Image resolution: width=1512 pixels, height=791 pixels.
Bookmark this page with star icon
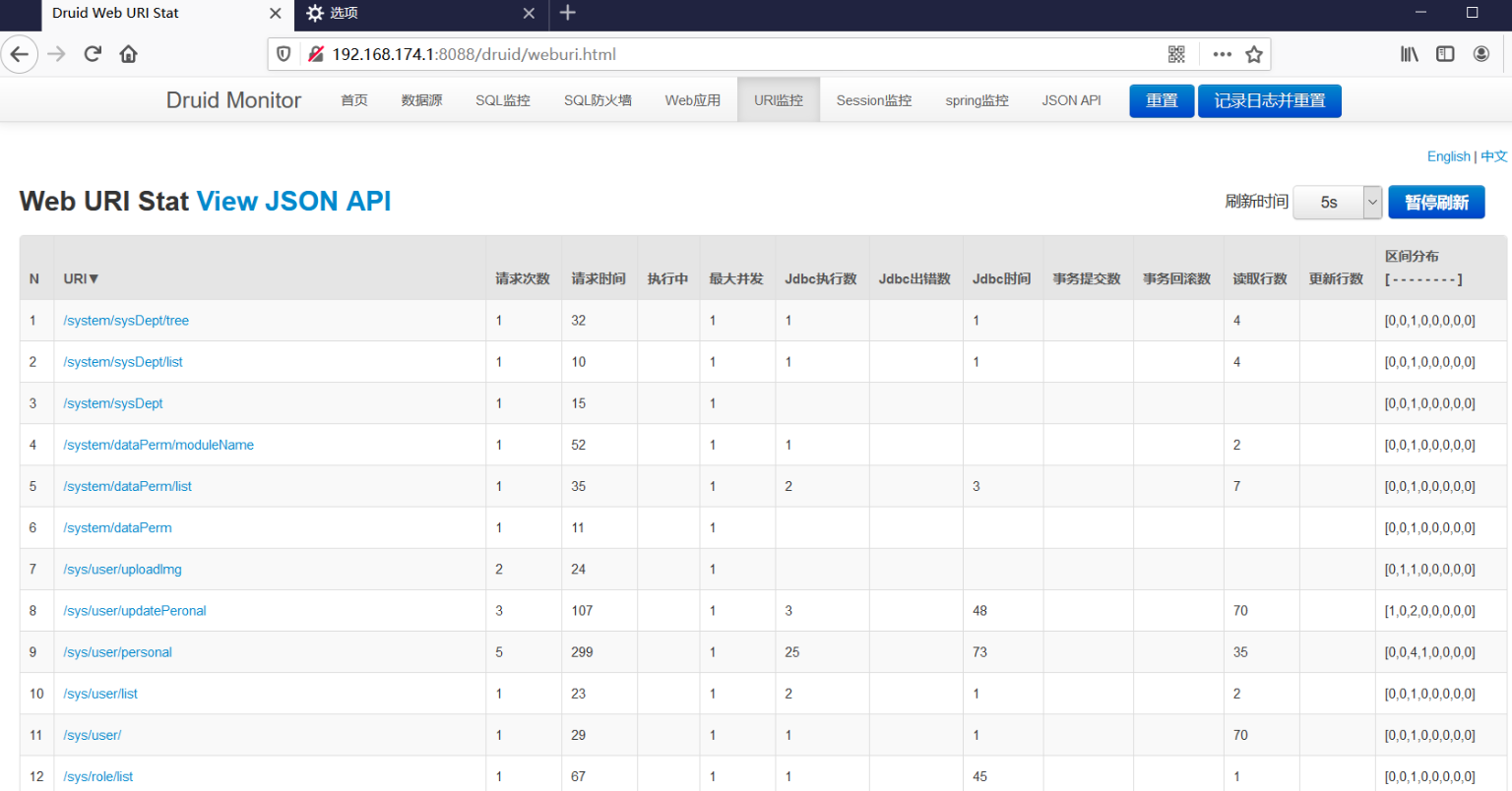(1254, 54)
